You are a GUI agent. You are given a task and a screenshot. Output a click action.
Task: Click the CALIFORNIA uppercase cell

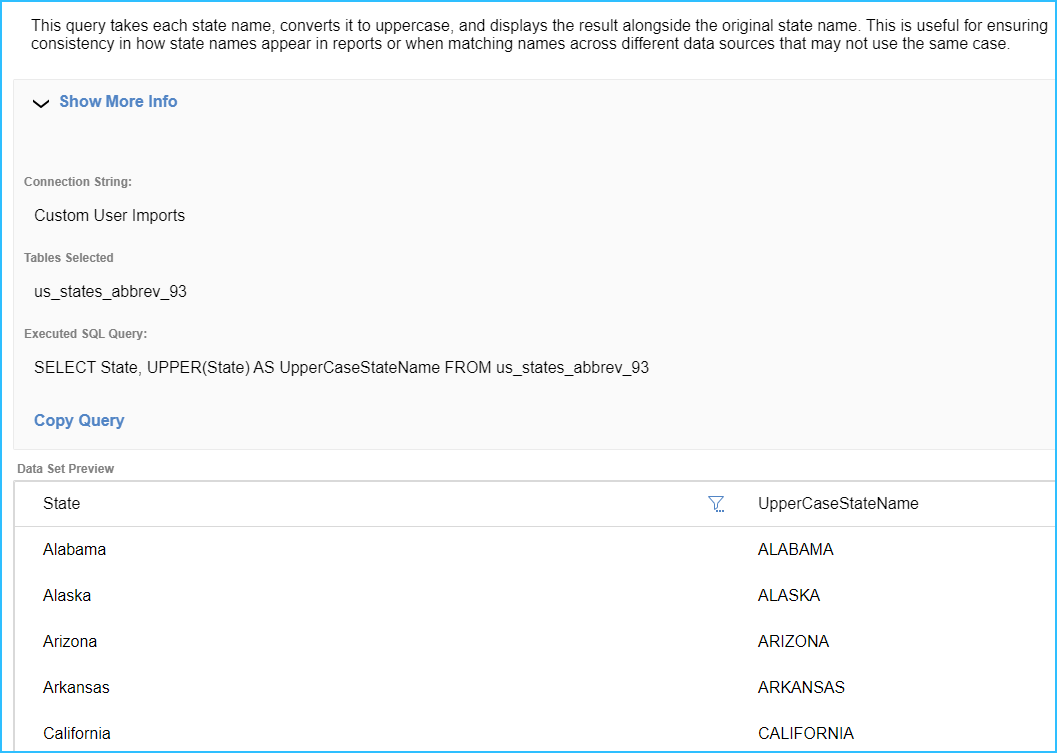click(x=806, y=733)
